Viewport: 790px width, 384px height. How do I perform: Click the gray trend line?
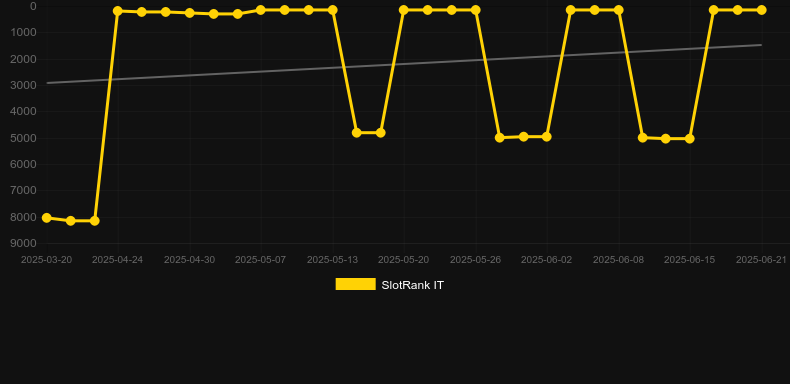404,64
